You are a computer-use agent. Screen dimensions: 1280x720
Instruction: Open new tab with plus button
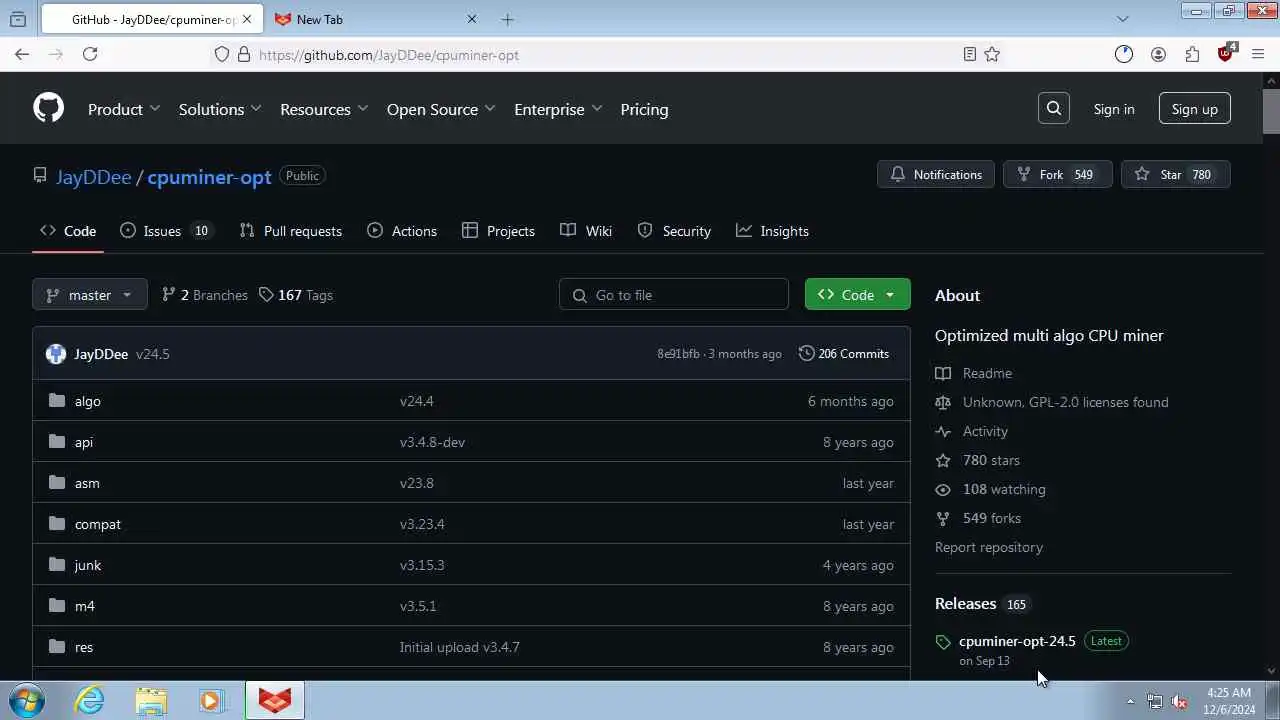click(507, 19)
